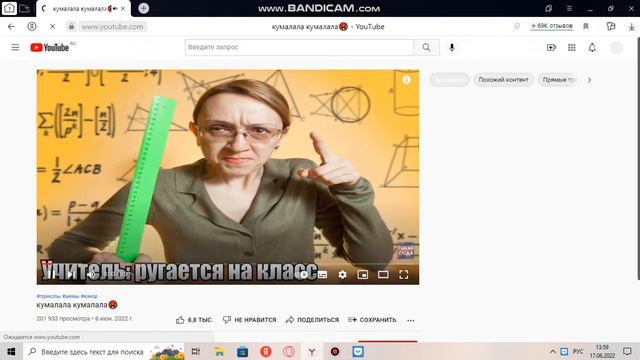This screenshot has height=360, width=640.
Task: Open Yandex Browser Y taskbar icon
Action: 311,351
